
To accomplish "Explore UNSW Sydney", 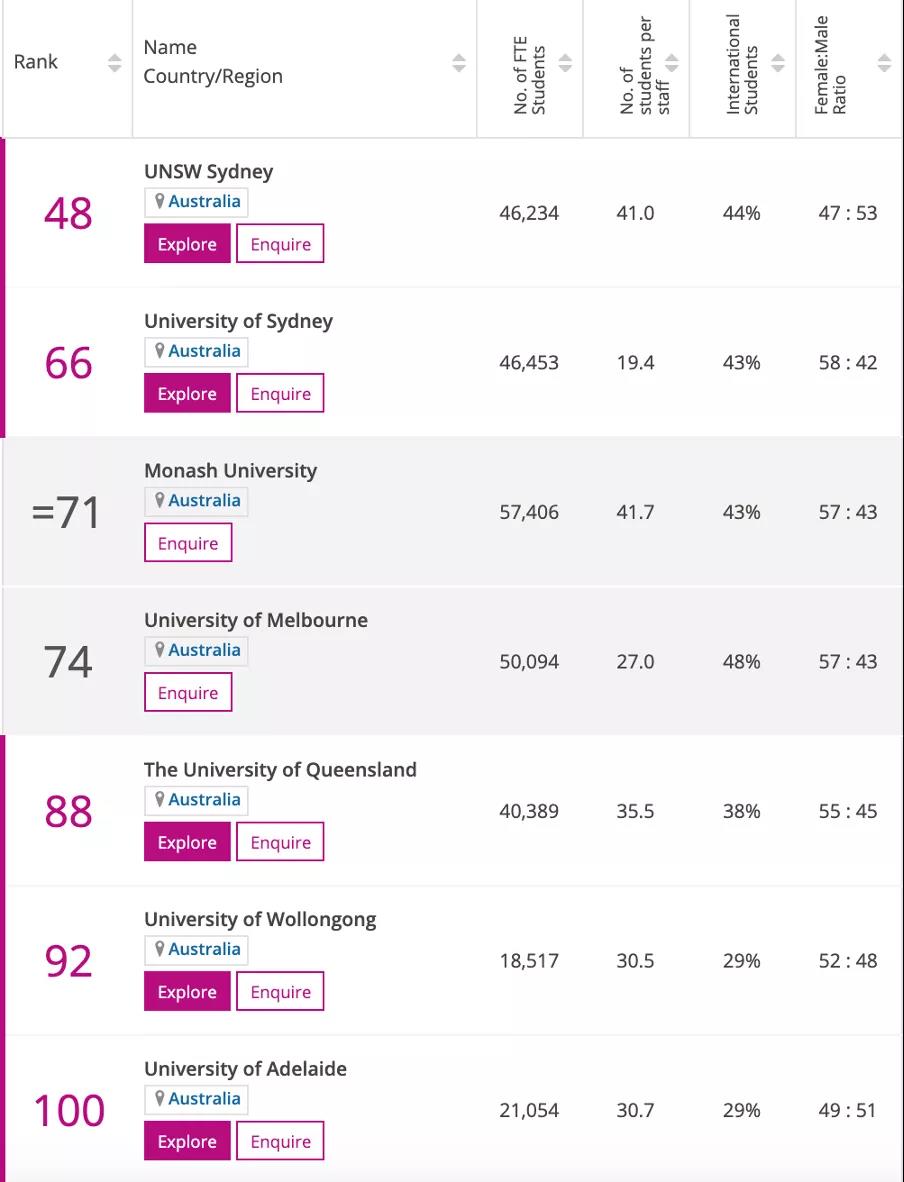I will 187,244.
